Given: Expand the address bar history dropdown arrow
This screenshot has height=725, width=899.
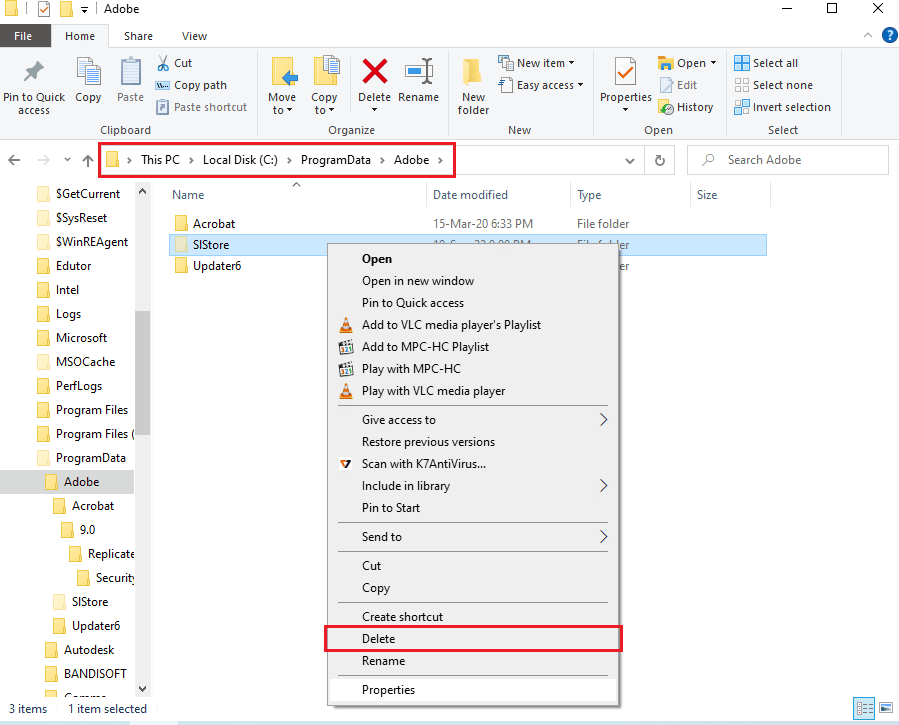Looking at the screenshot, I should coord(630,160).
